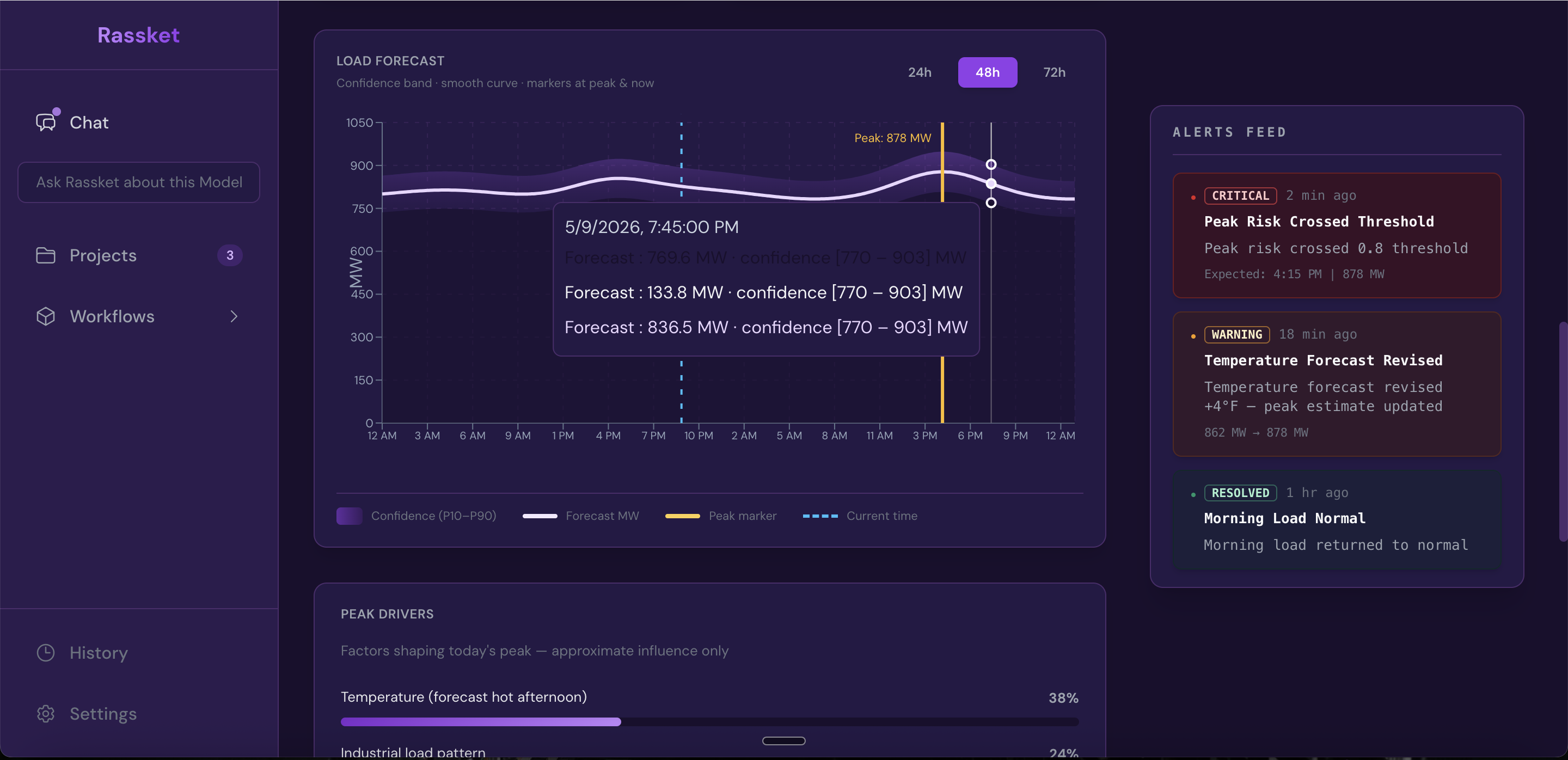Click the 1050 y-axis tick label
This screenshot has width=1568, height=760.
(x=359, y=122)
